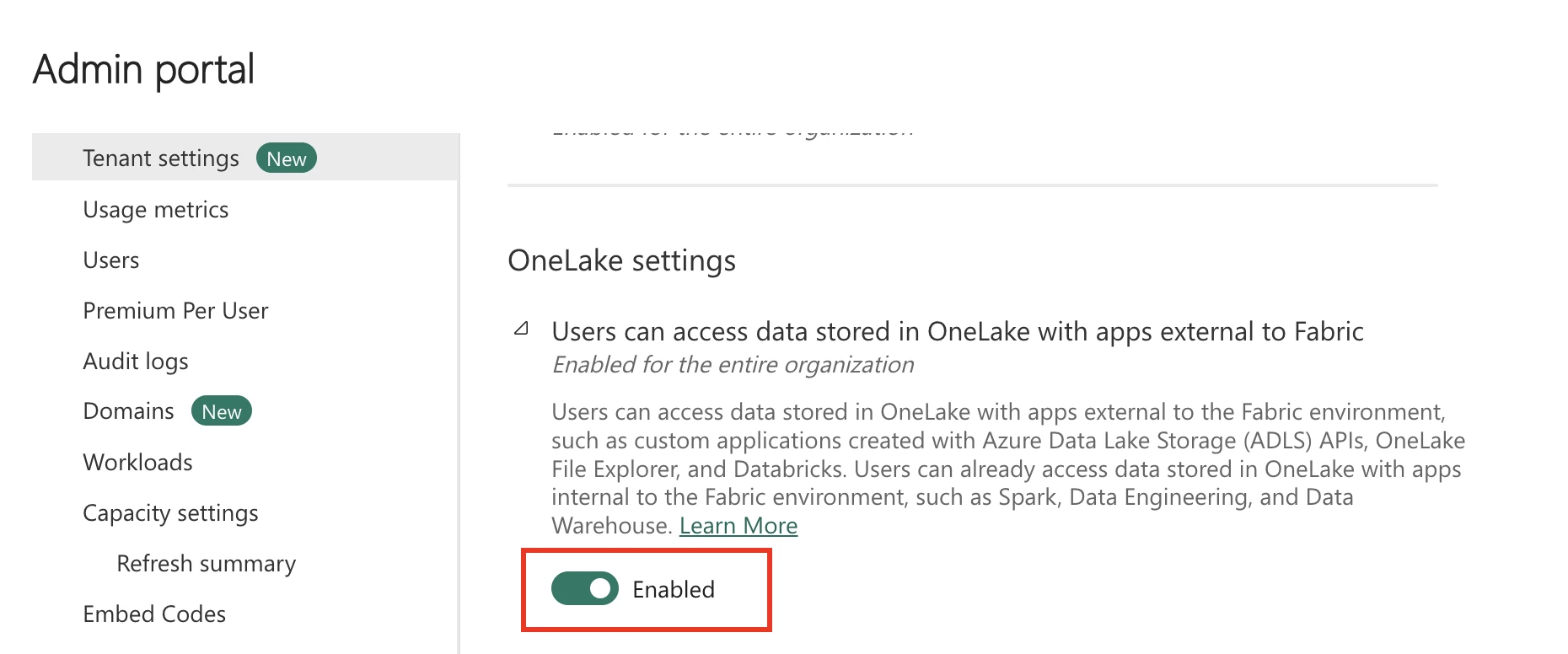
Task: Click the New badge beside Domains
Action: [222, 411]
